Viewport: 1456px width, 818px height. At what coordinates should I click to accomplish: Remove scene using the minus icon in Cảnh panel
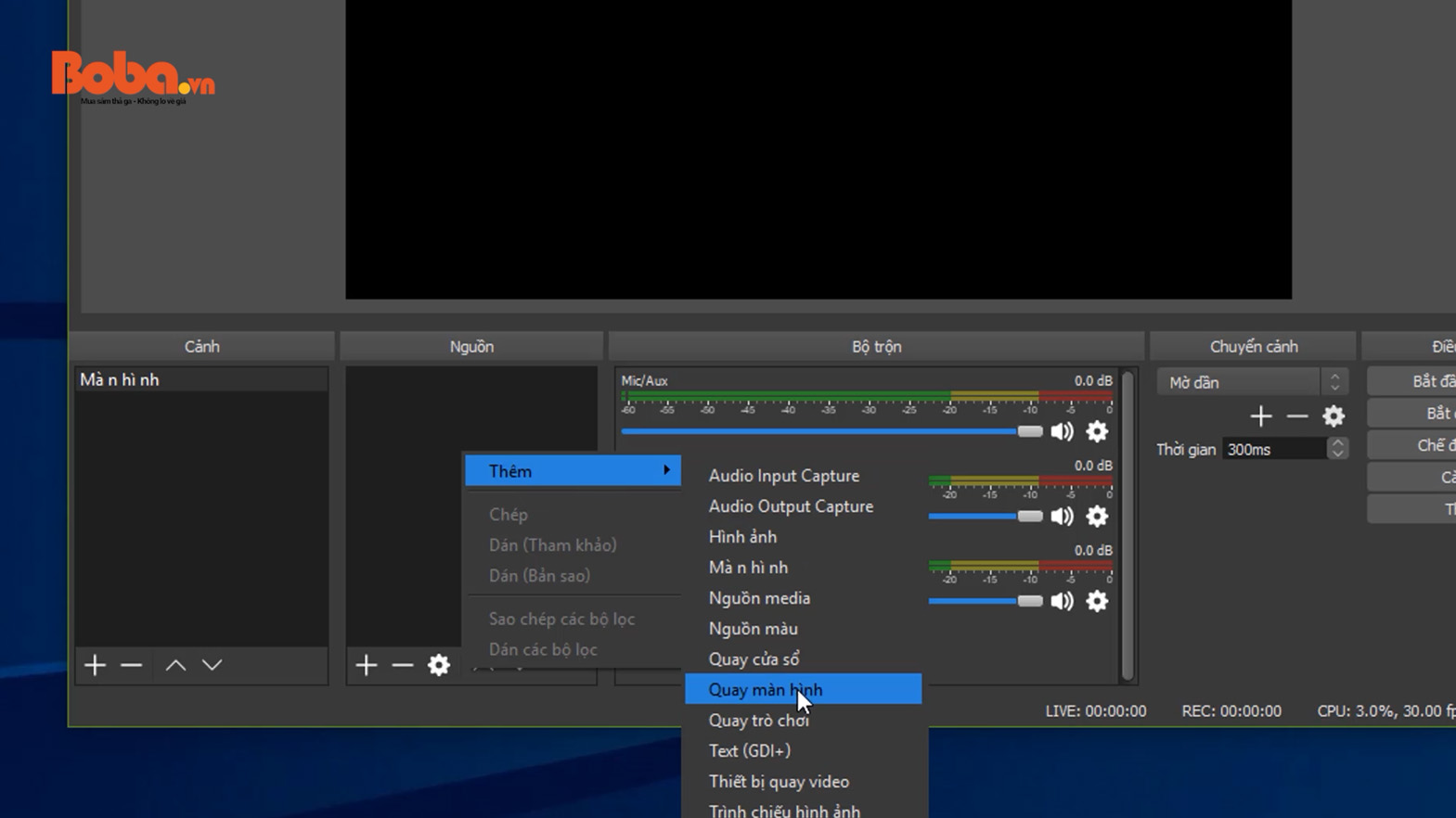point(131,665)
